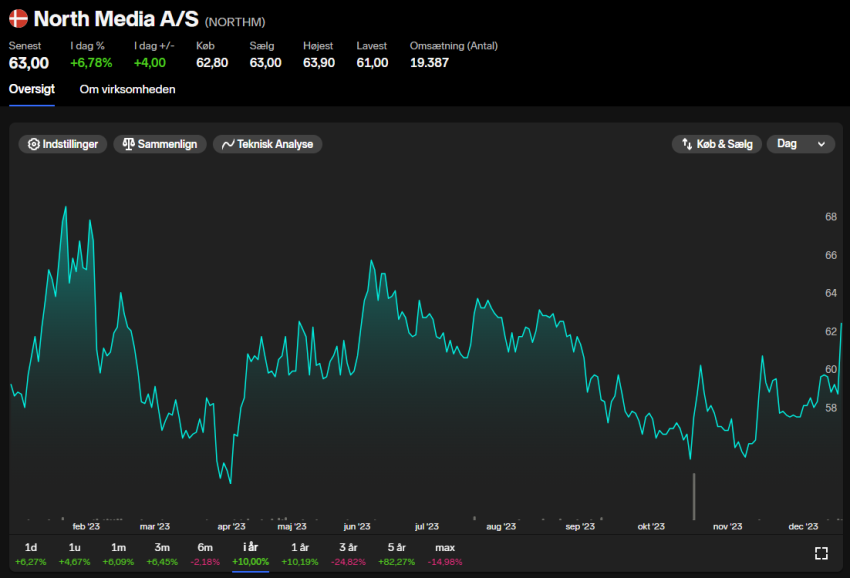Screen dimensions: 850x578
Task: Select the max time range
Action: 445,554
